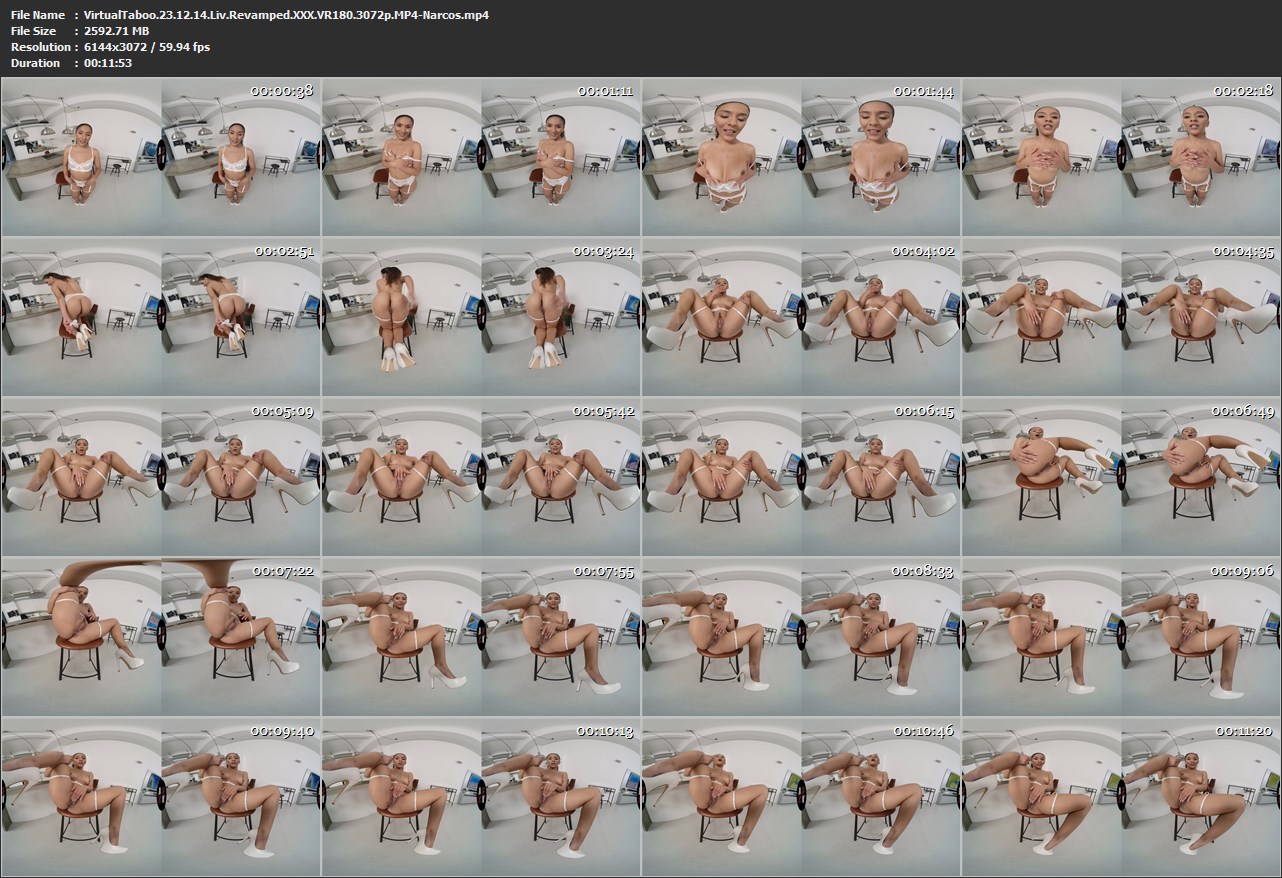This screenshot has width=1282, height=878.
Task: Select the thumbnail stamped 00:01:44
Action: point(801,157)
